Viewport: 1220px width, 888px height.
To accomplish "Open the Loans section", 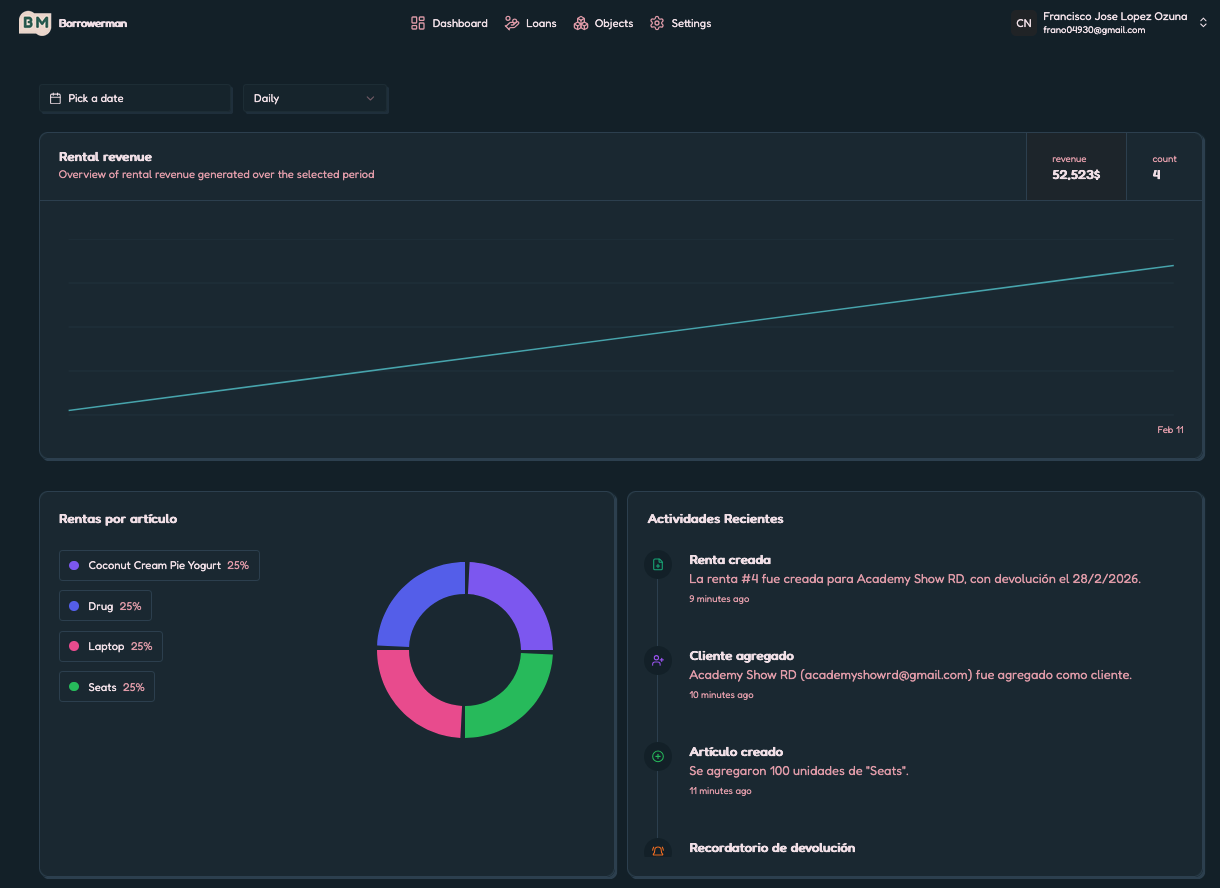I will (530, 22).
